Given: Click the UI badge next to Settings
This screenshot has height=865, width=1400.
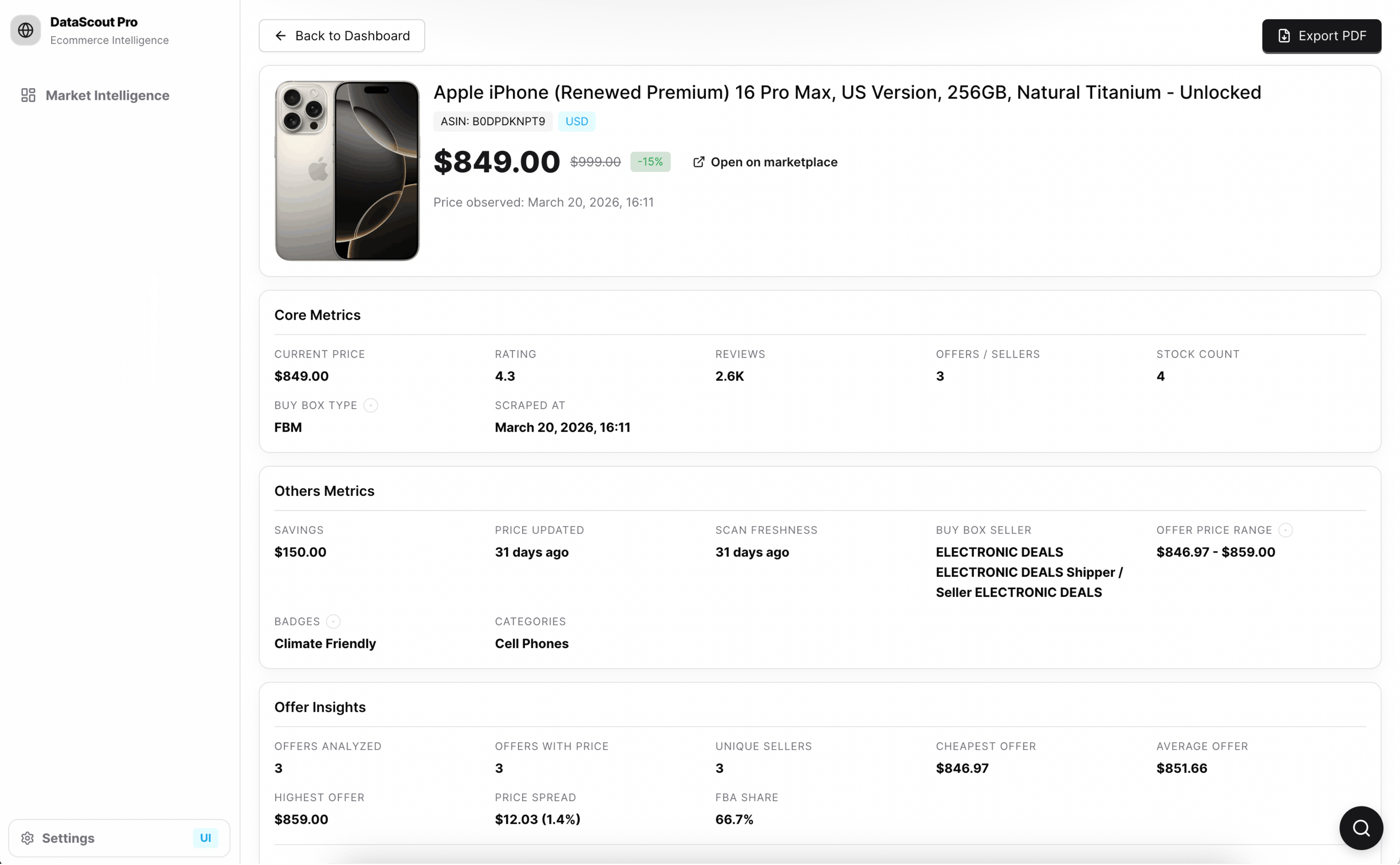Looking at the screenshot, I should coord(205,838).
